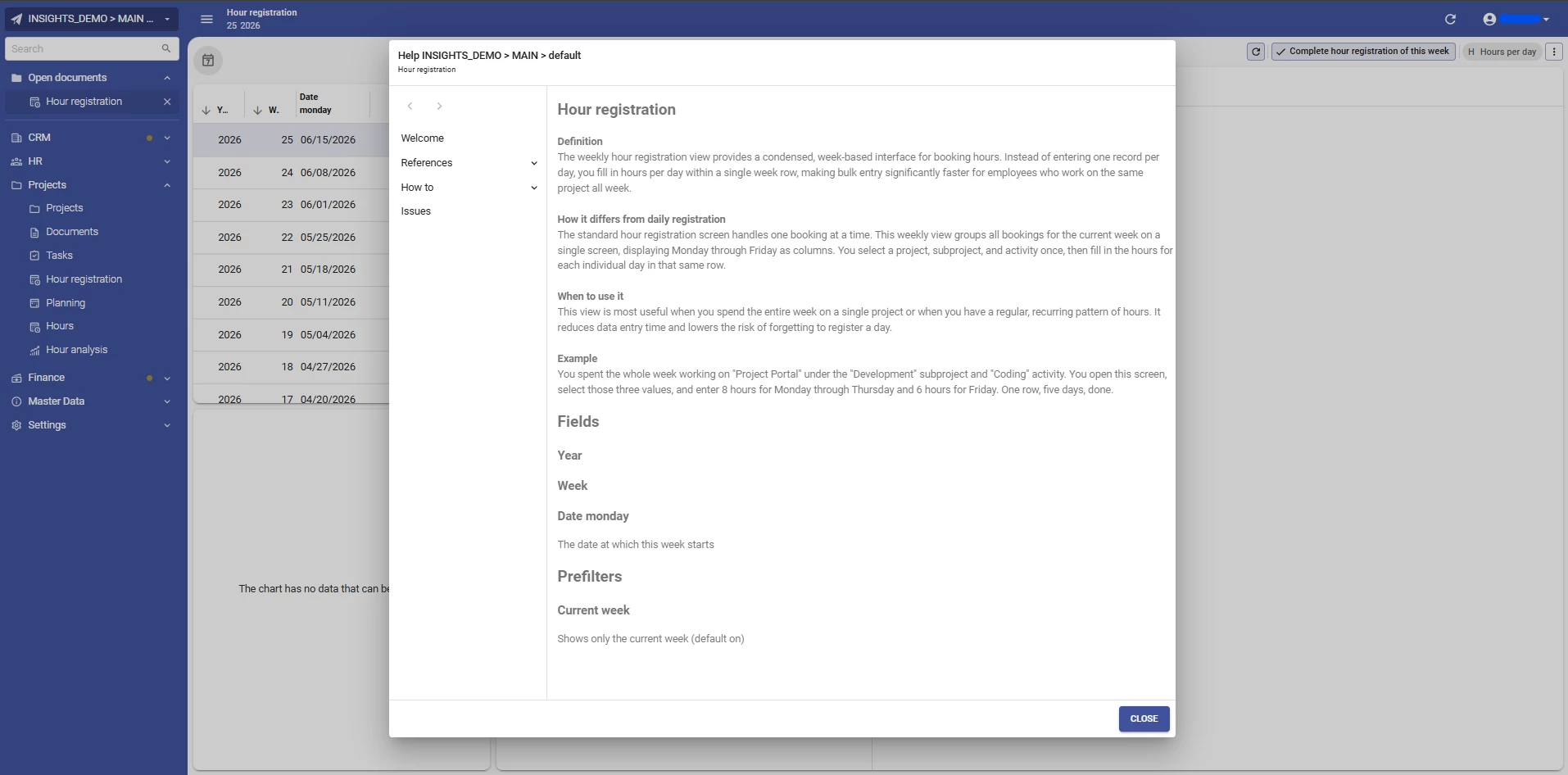
Task: Open the user account avatar icon
Action: point(1489,19)
